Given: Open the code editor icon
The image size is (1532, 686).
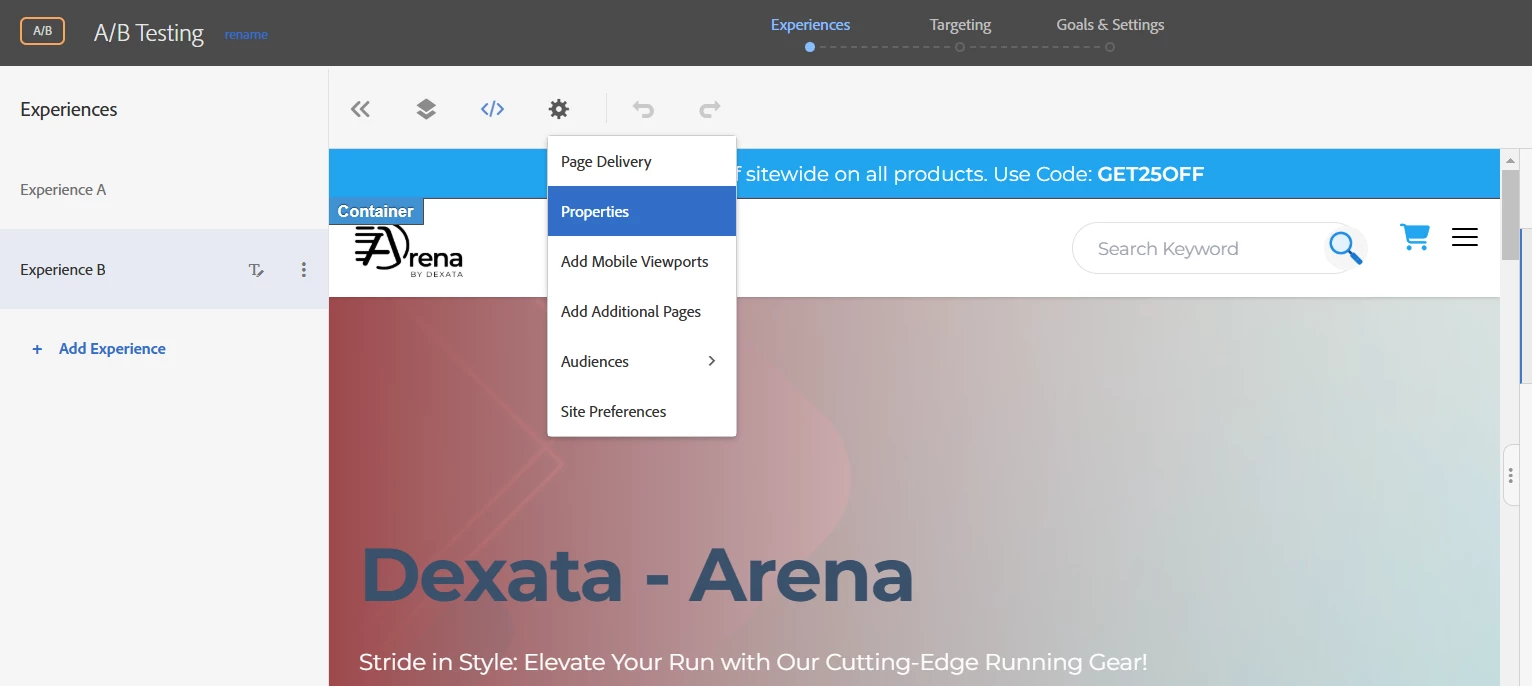Looking at the screenshot, I should (x=492, y=109).
